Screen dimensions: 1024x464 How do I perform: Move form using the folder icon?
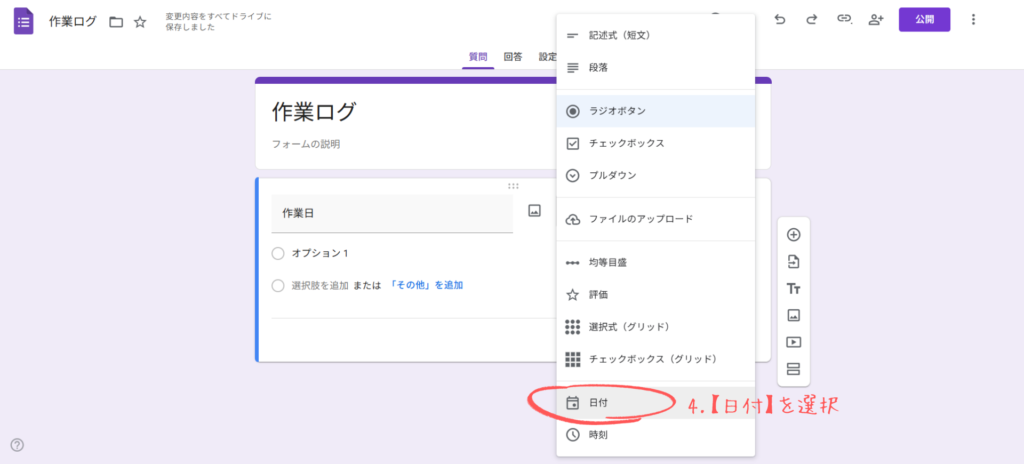click(x=116, y=22)
